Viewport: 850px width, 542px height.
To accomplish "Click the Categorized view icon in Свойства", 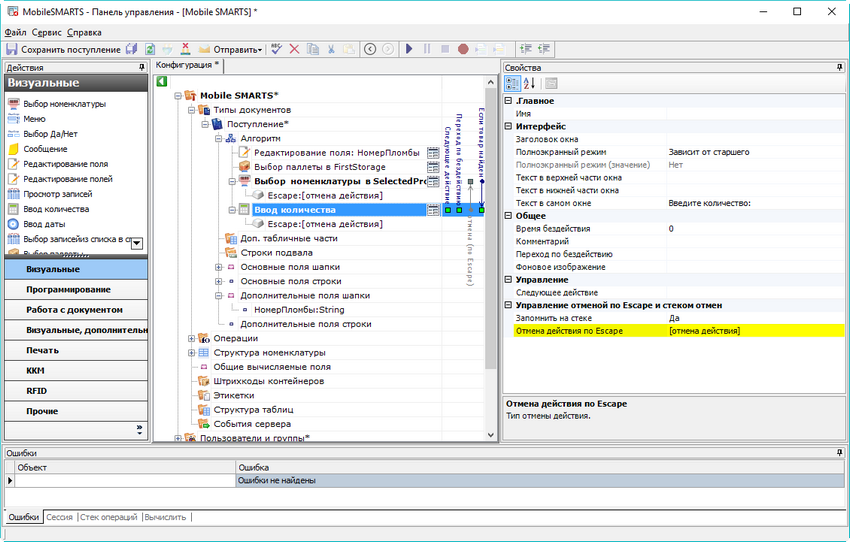I will [512, 83].
